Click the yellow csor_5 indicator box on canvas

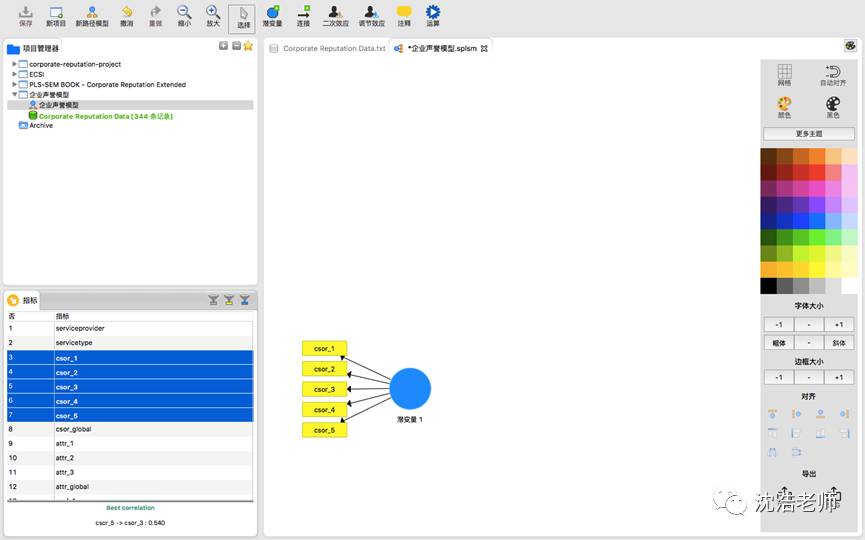(x=324, y=430)
